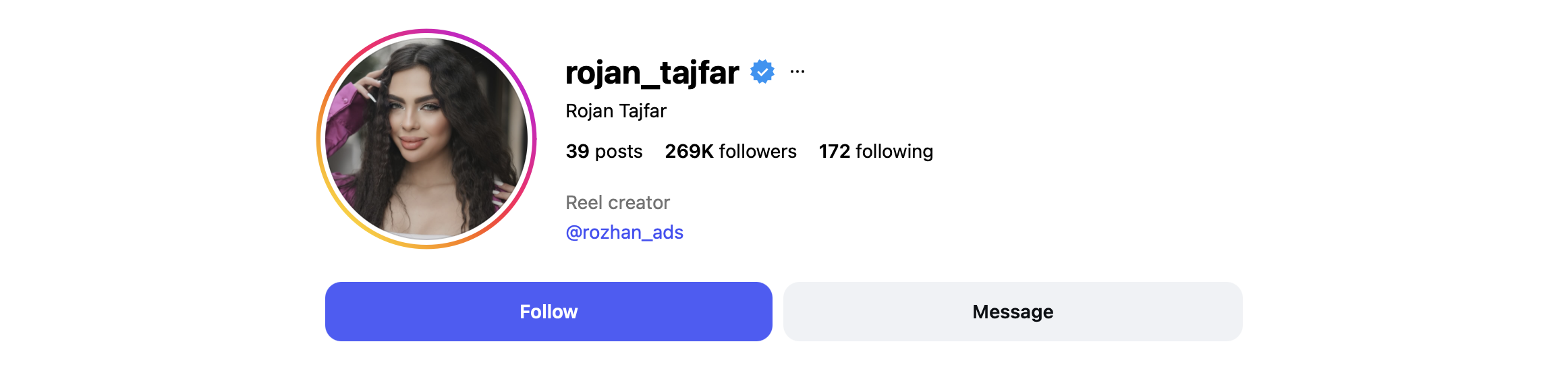
Task: View the 39 posts count
Action: pos(604,152)
